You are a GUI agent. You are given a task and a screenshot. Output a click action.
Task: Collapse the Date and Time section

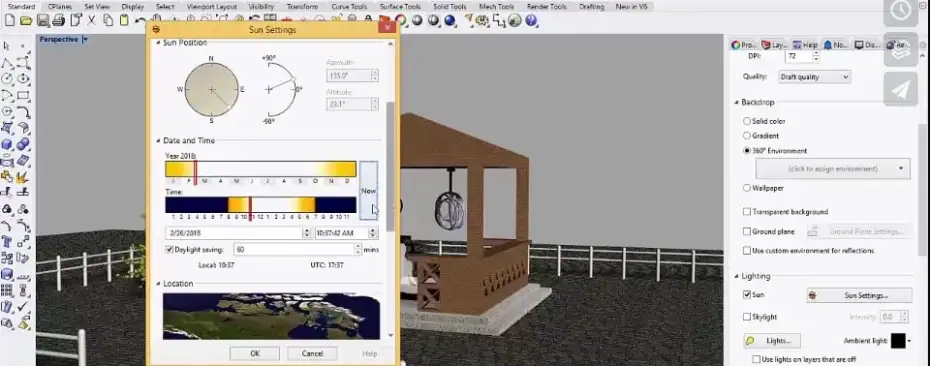[158, 141]
